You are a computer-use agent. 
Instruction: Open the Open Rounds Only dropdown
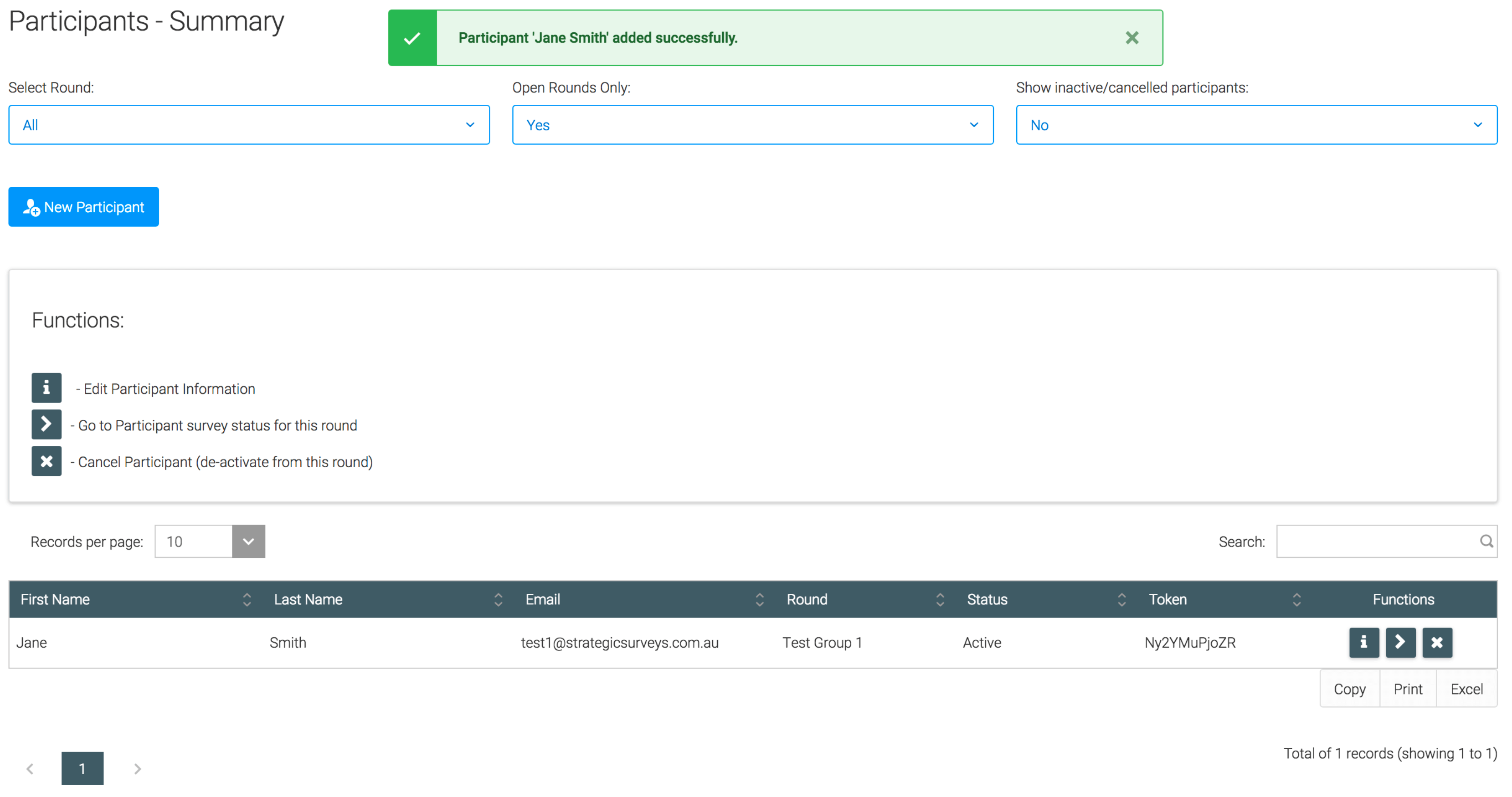click(752, 125)
